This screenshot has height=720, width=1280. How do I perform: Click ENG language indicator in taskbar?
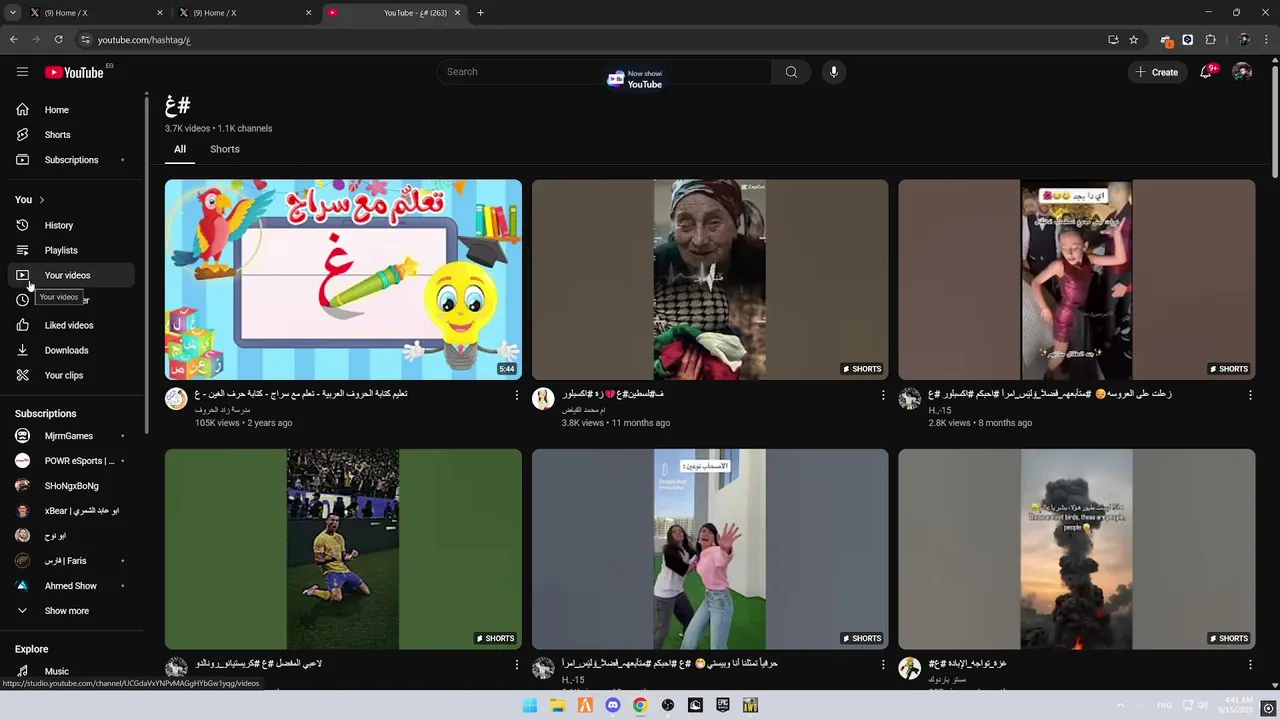coord(1164,705)
